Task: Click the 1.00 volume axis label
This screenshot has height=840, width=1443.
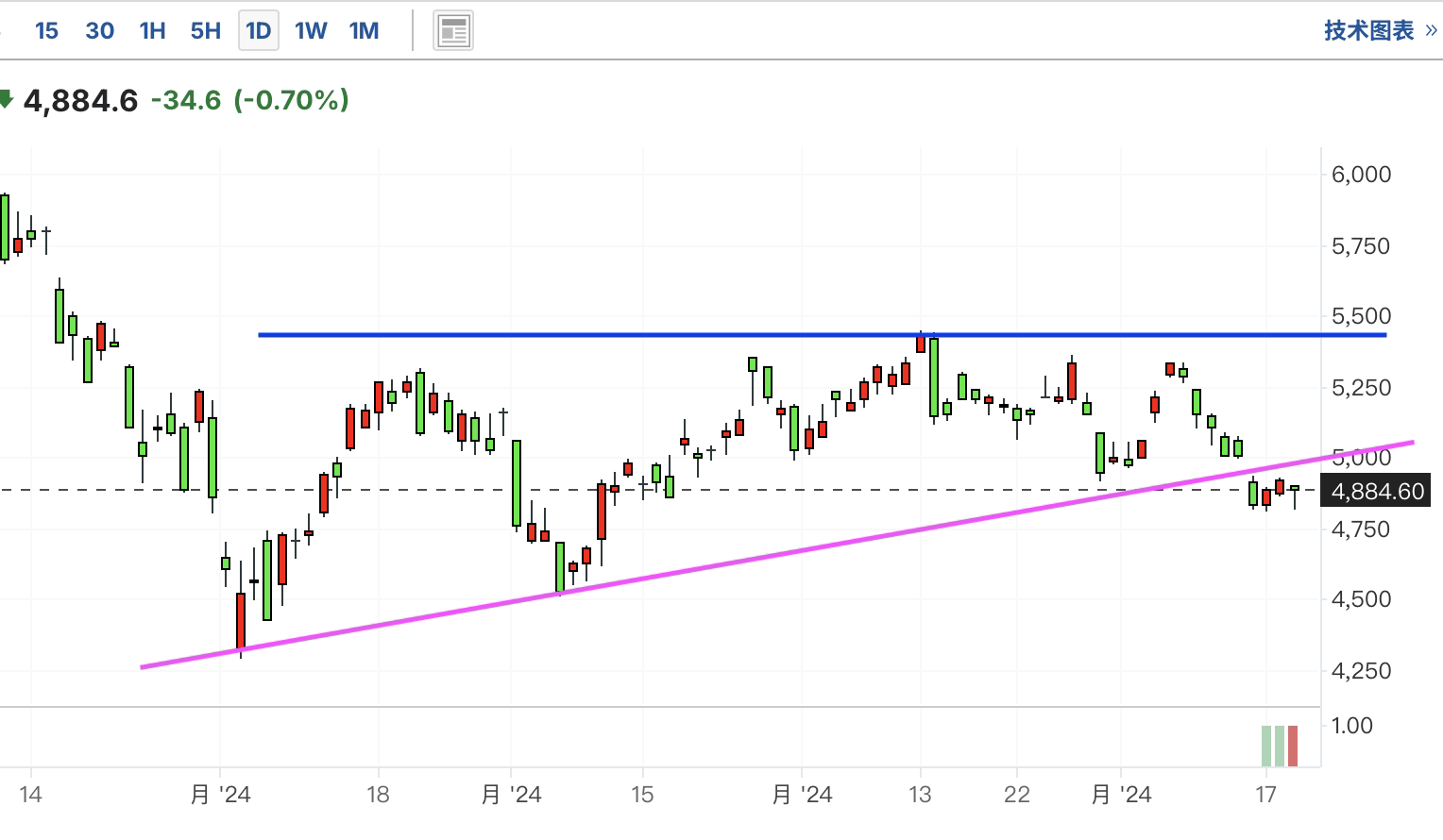Action: 1352,726
